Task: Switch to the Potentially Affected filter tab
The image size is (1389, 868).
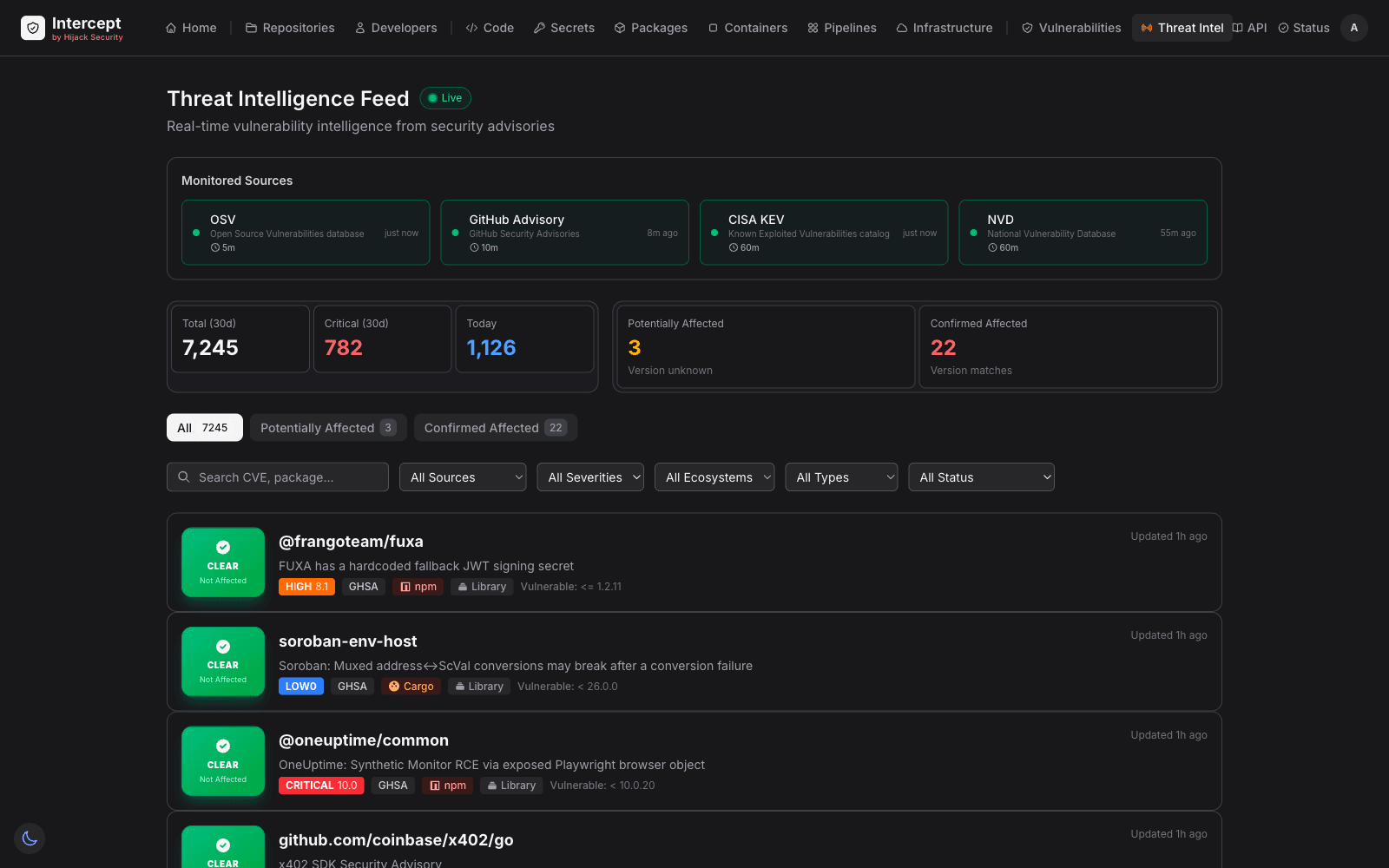Action: [x=327, y=427]
